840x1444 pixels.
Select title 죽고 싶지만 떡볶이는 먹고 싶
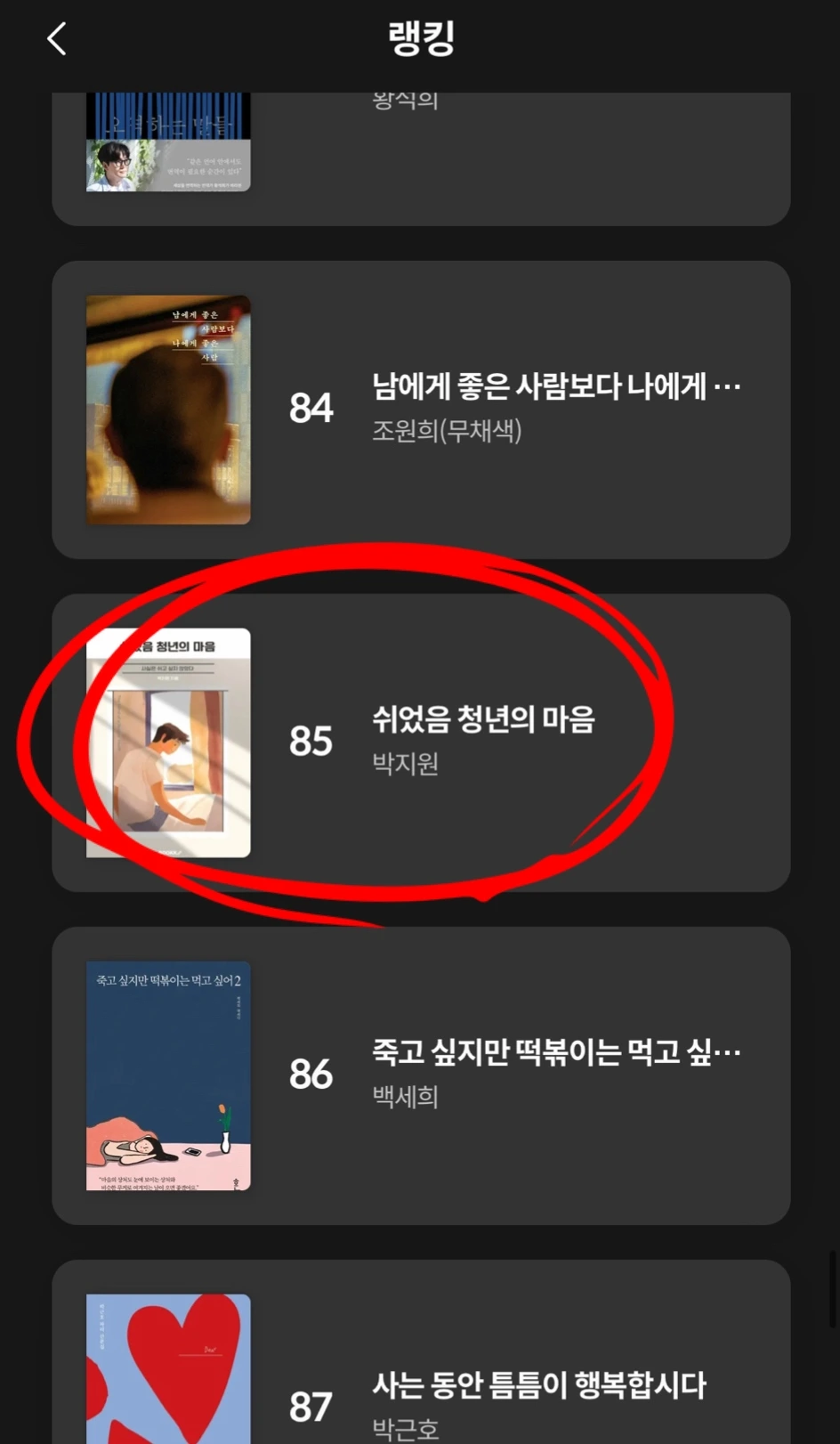(x=556, y=1052)
